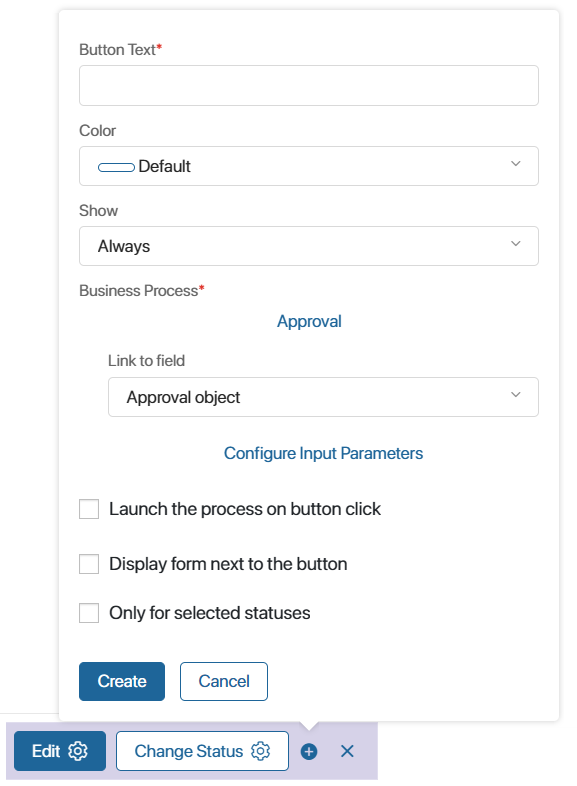Click the Default color preview pill icon
This screenshot has height=786, width=577.
[x=116, y=167]
